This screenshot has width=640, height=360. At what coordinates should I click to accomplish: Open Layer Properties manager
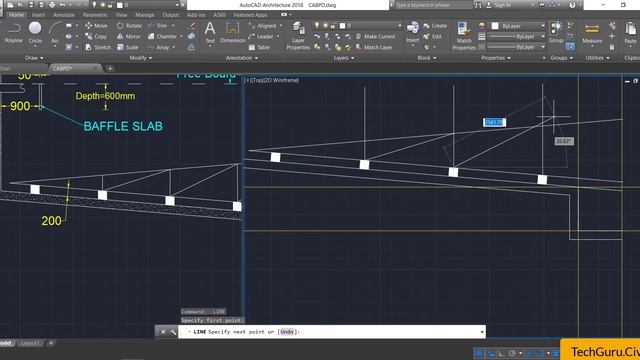point(298,36)
